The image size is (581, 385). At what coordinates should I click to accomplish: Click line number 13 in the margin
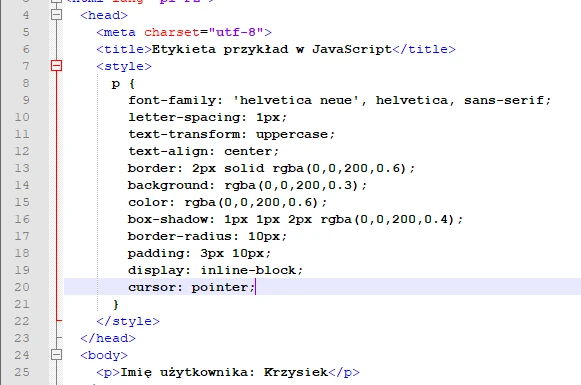coord(22,168)
